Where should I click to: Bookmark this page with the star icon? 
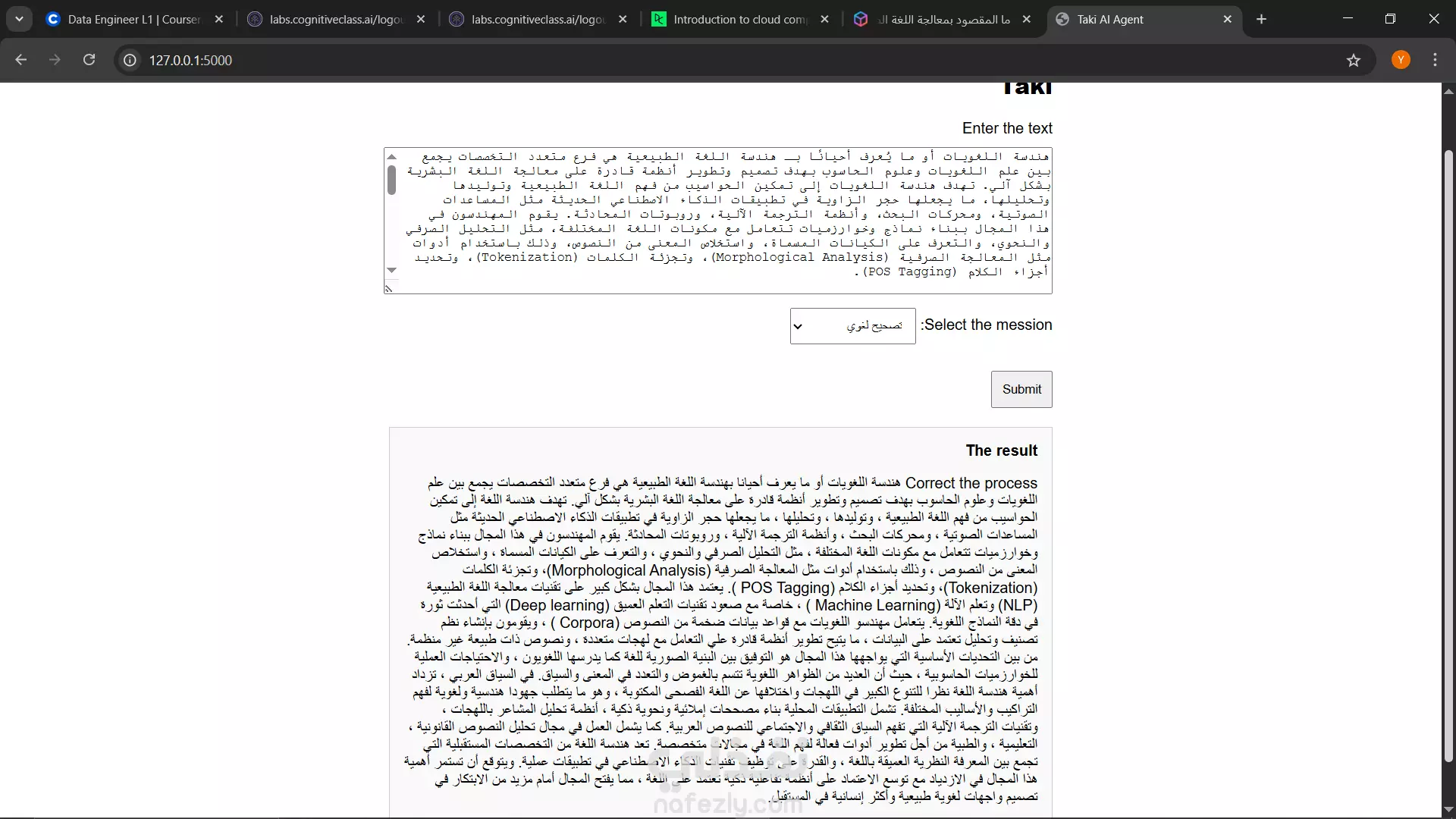tap(1354, 60)
